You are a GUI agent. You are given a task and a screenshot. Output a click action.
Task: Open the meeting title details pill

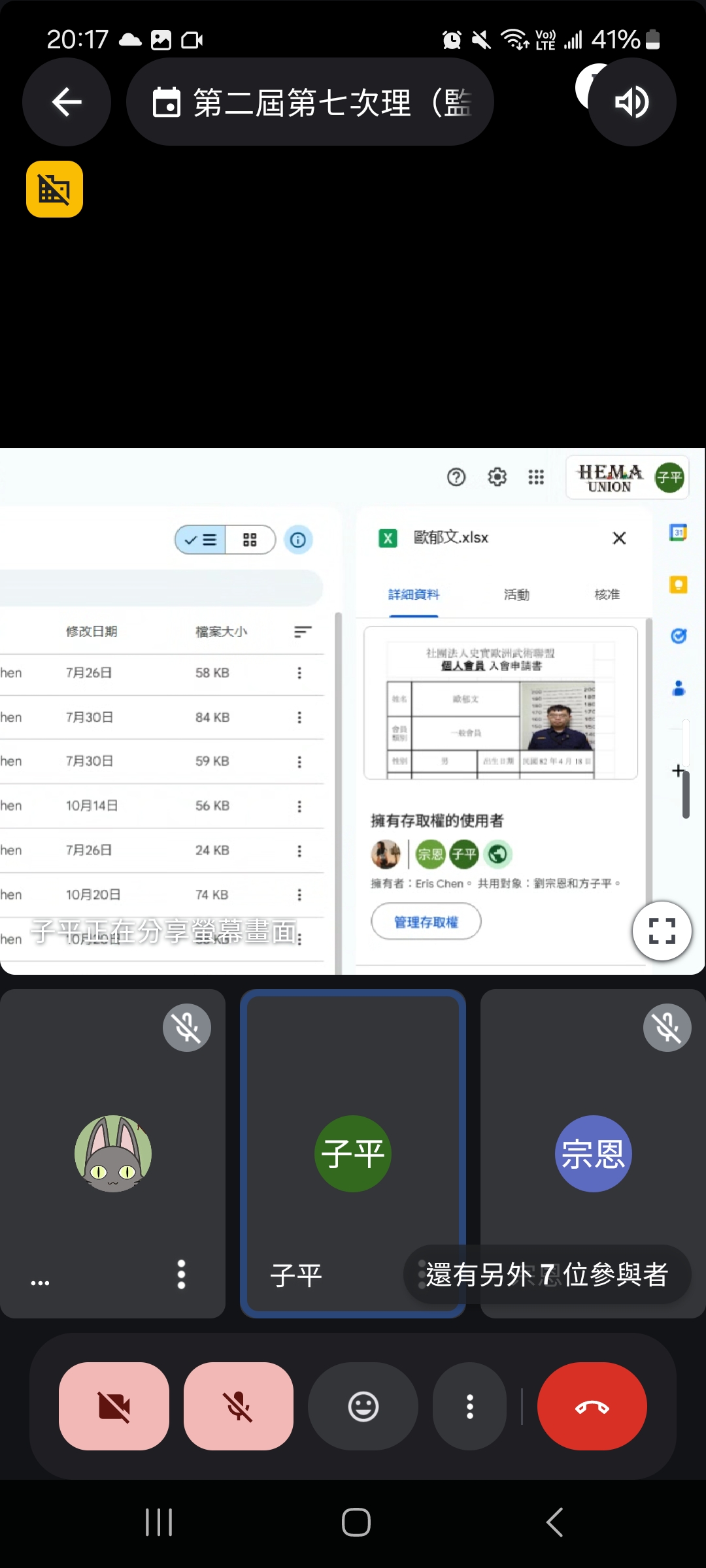click(310, 102)
